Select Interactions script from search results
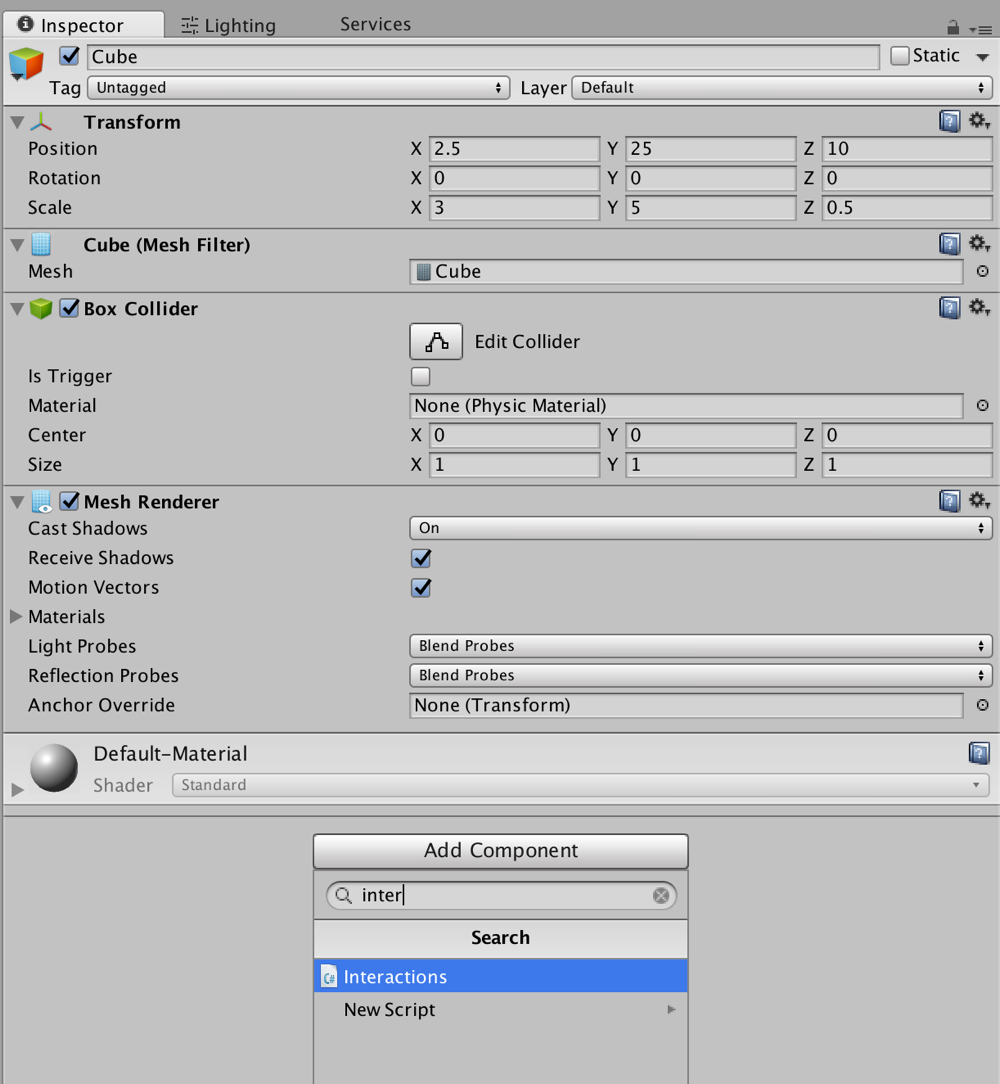 coord(501,976)
